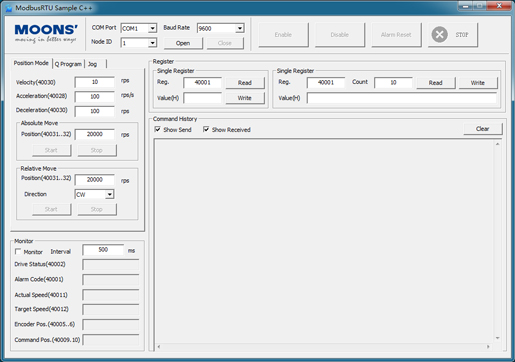The image size is (515, 362).
Task: Click the Actual Speed(40011) field
Action: pos(111,295)
